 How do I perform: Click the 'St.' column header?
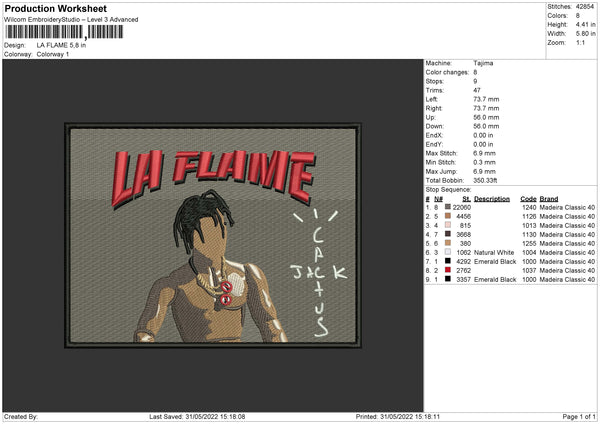click(466, 199)
